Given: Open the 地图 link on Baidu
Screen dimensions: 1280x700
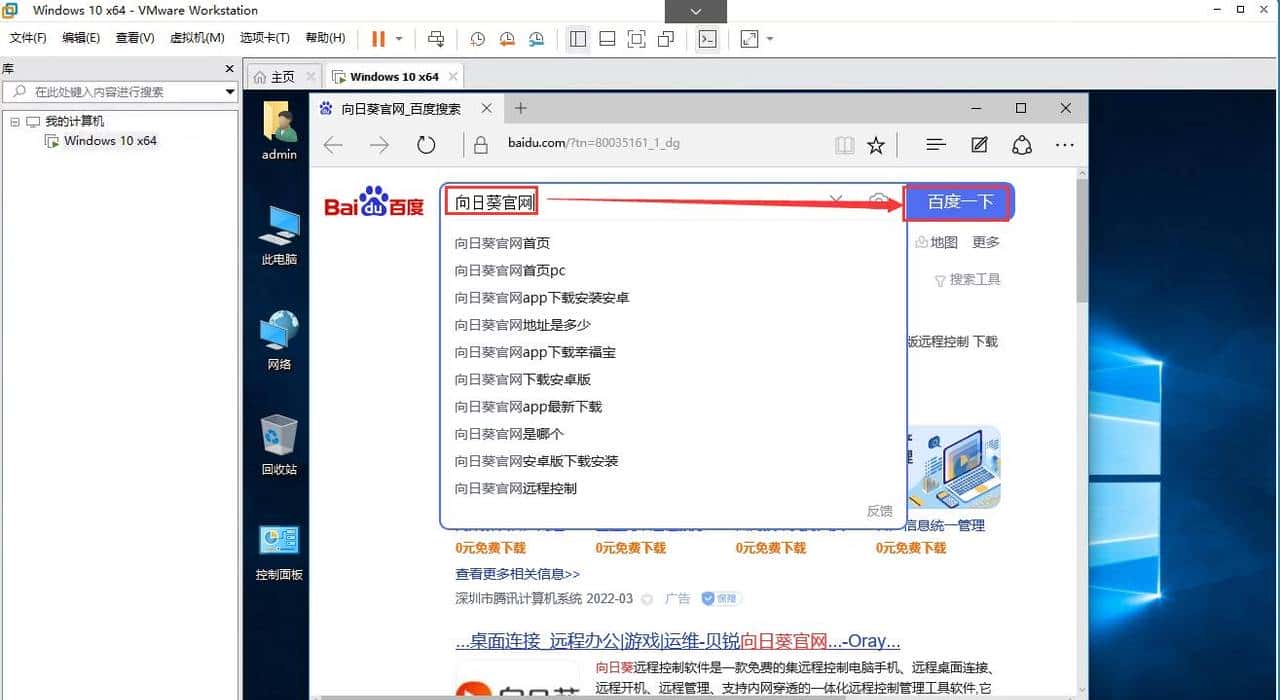Looking at the screenshot, I should [x=943, y=241].
